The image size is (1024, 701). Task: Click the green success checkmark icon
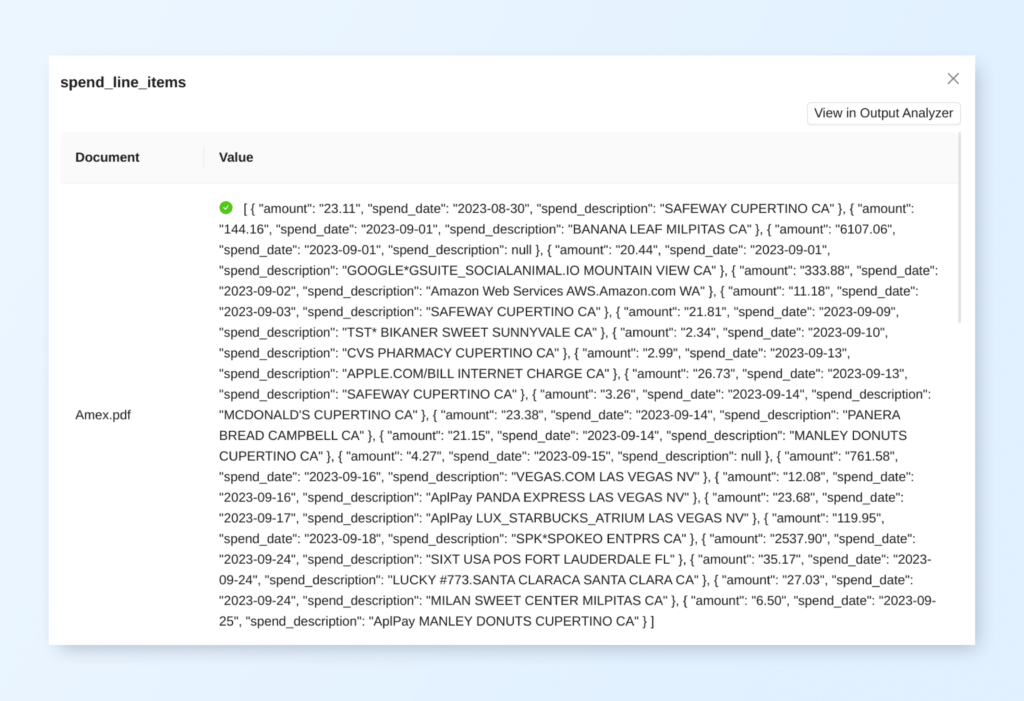tap(226, 208)
